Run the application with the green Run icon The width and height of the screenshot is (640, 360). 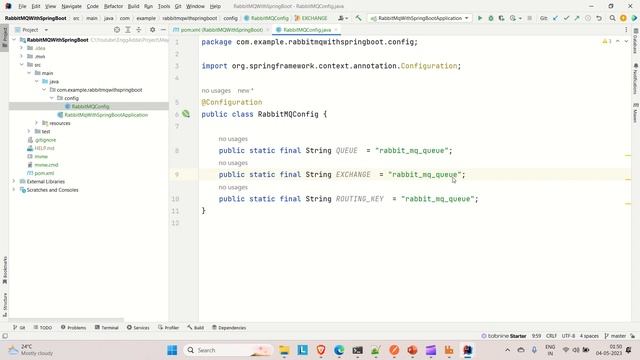[x=480, y=18]
